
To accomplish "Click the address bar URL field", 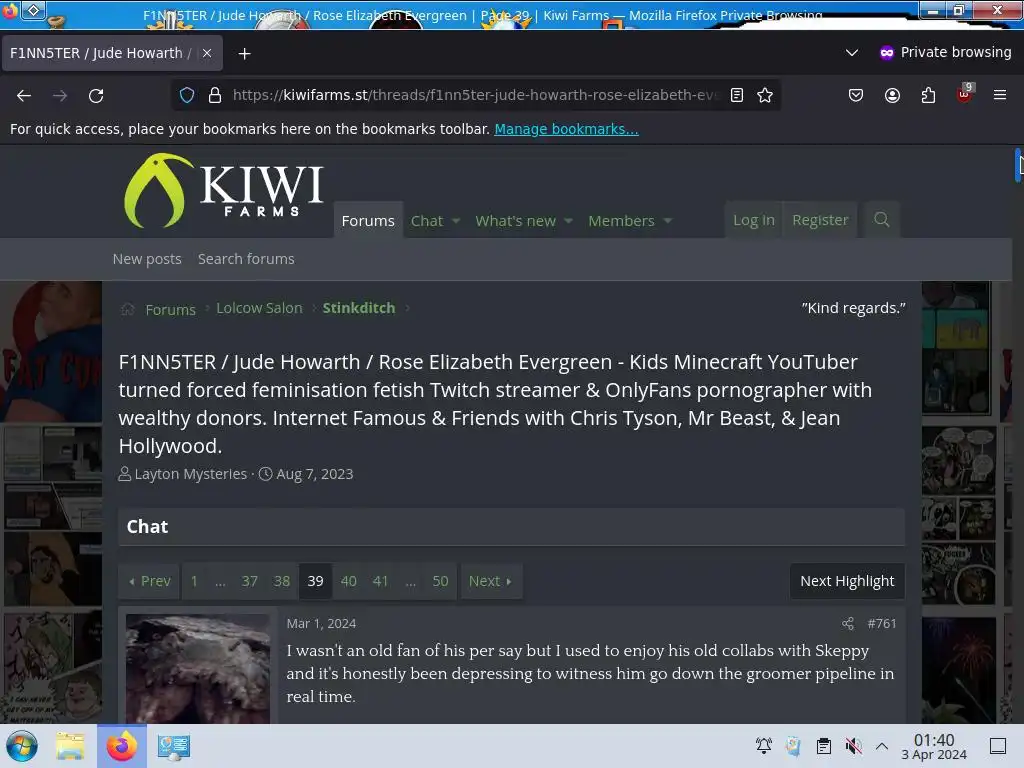I will 475,95.
